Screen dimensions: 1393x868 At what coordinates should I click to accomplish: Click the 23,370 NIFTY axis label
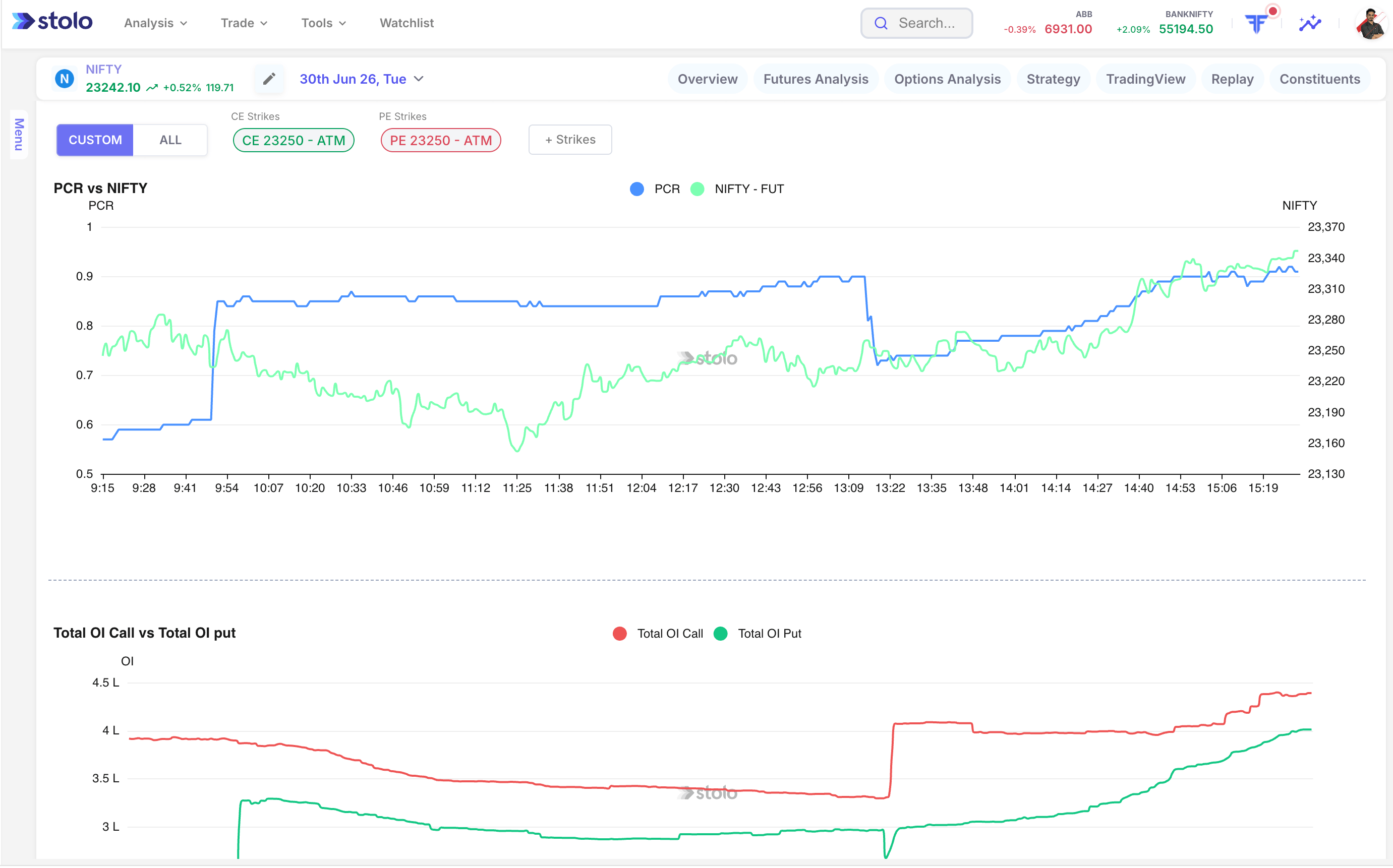coord(1326,227)
